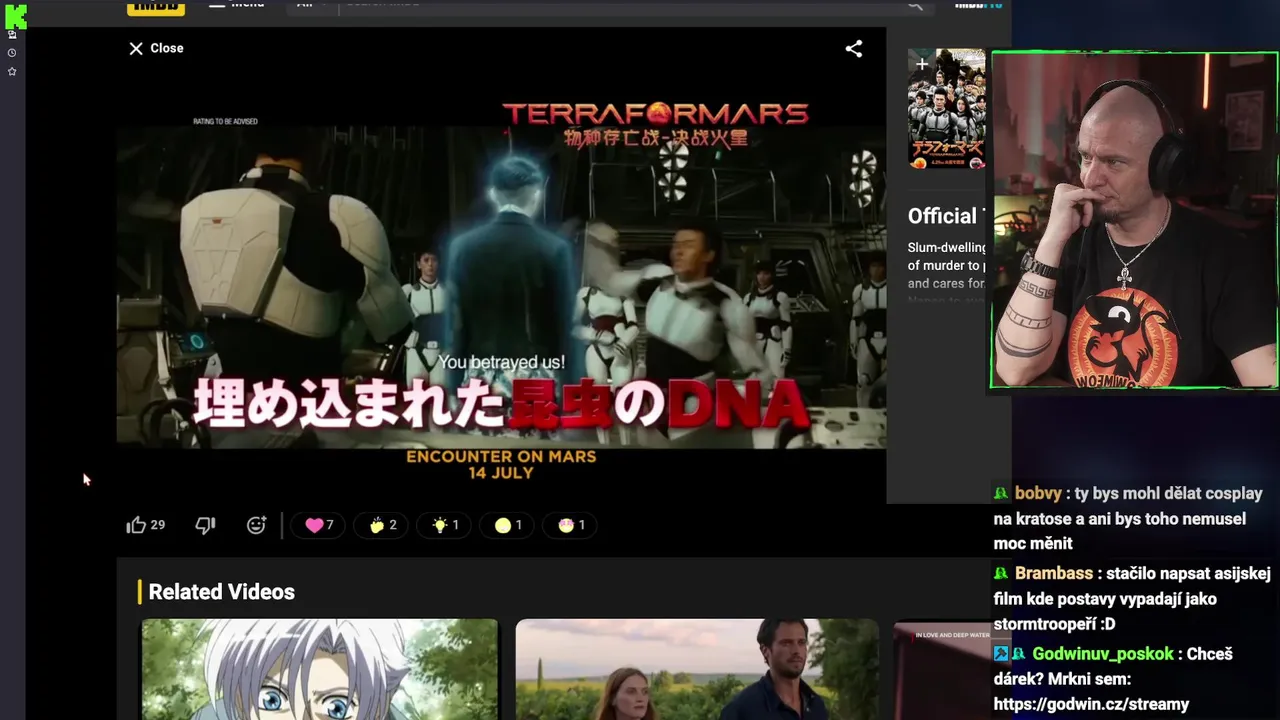Click the streamer webcam overlay
1280x720 pixels.
(1134, 220)
